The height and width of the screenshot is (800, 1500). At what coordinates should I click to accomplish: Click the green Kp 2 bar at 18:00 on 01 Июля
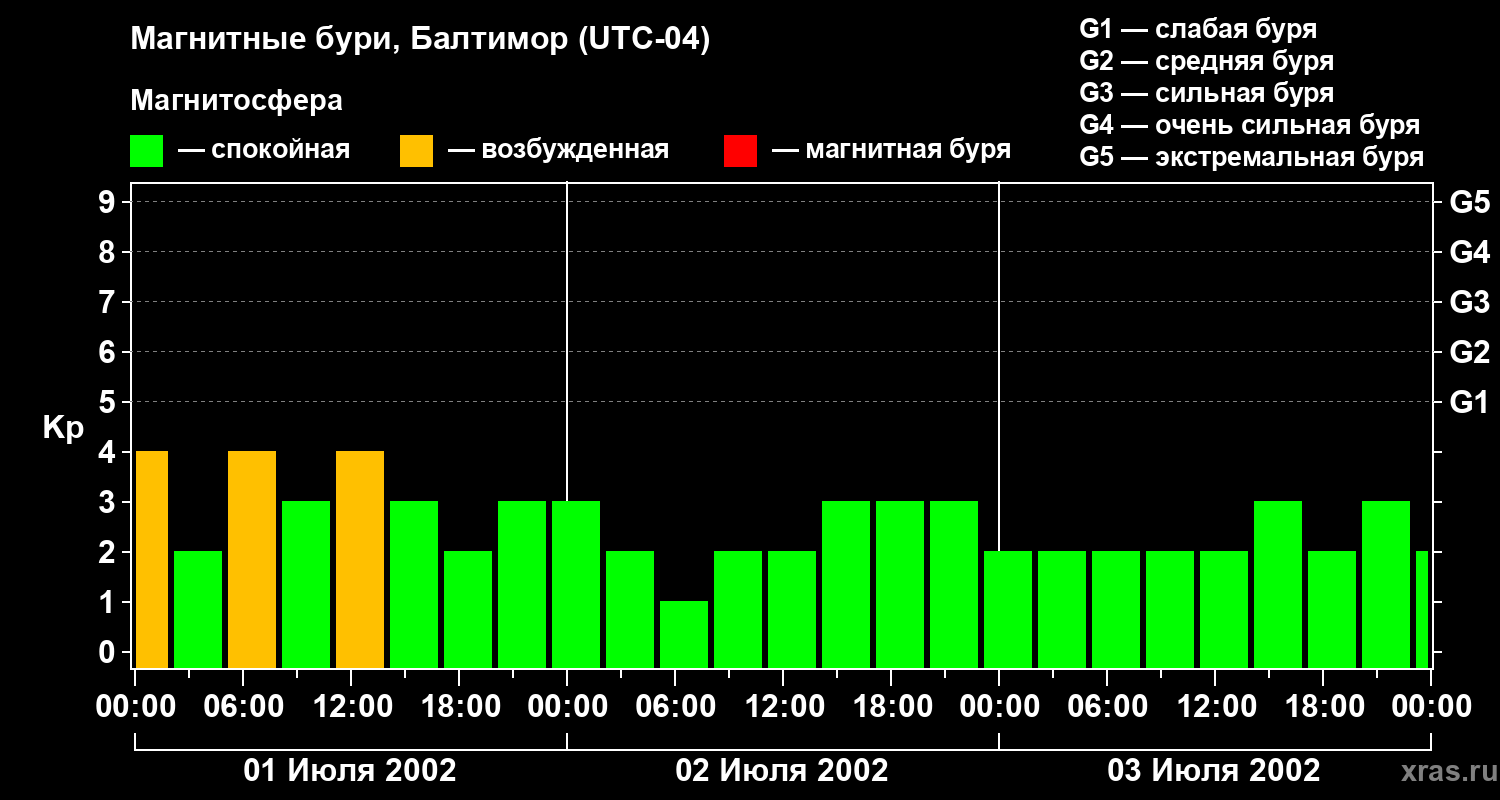[x=468, y=609]
